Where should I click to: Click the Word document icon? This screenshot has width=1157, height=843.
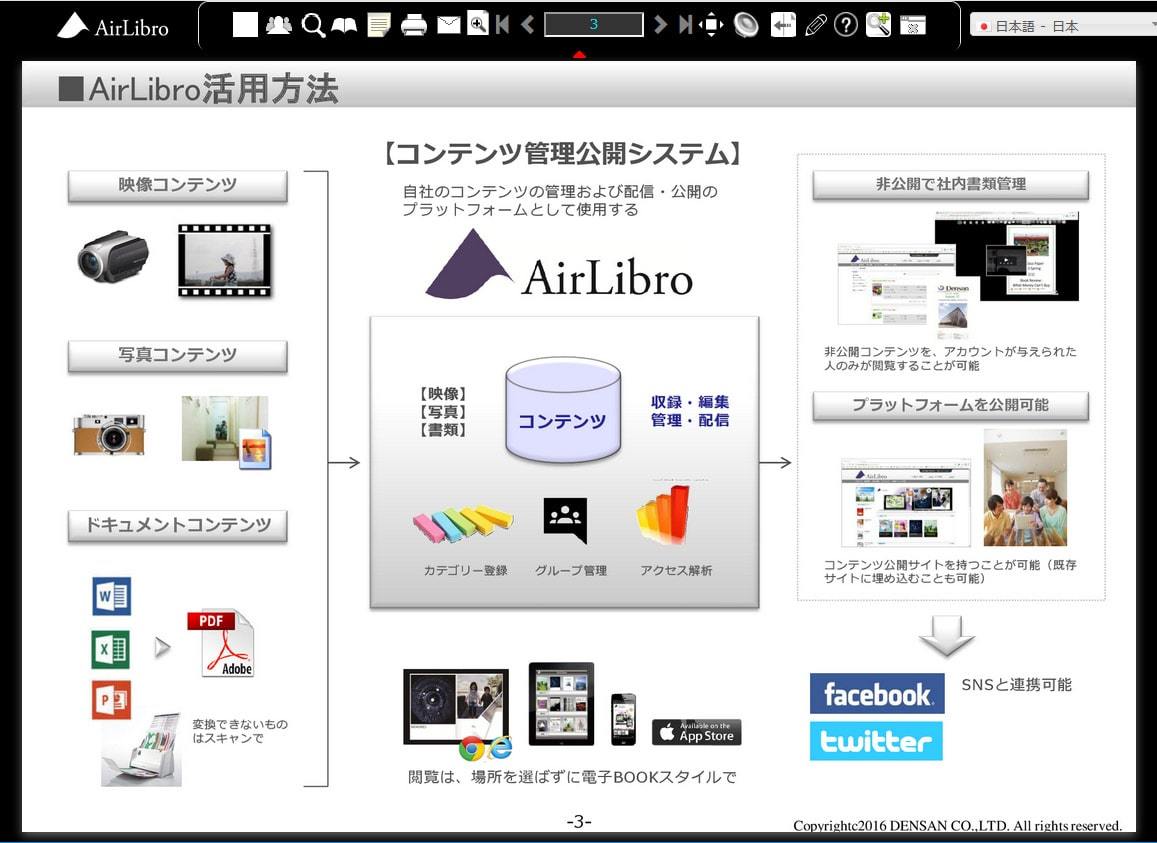[111, 596]
